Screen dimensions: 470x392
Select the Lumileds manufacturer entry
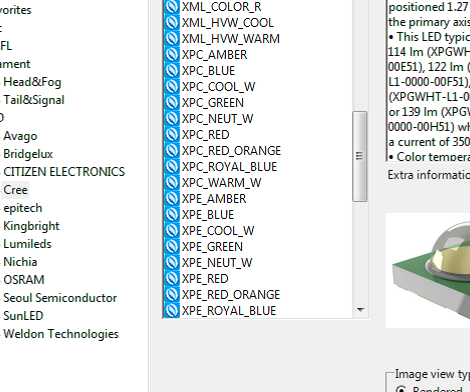pyautogui.click(x=27, y=244)
